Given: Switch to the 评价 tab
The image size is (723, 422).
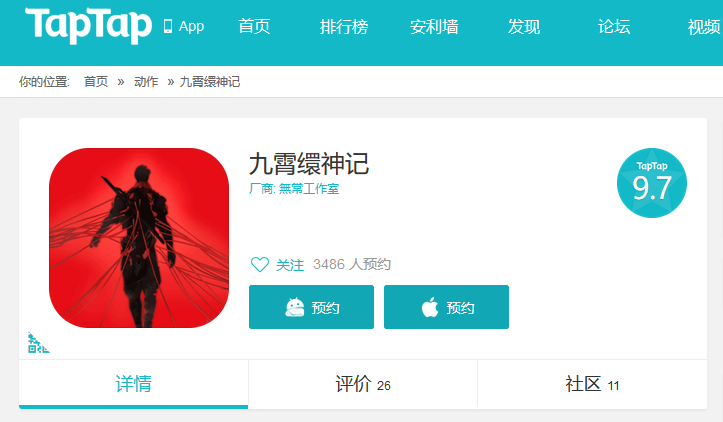Looking at the screenshot, I should 363,384.
